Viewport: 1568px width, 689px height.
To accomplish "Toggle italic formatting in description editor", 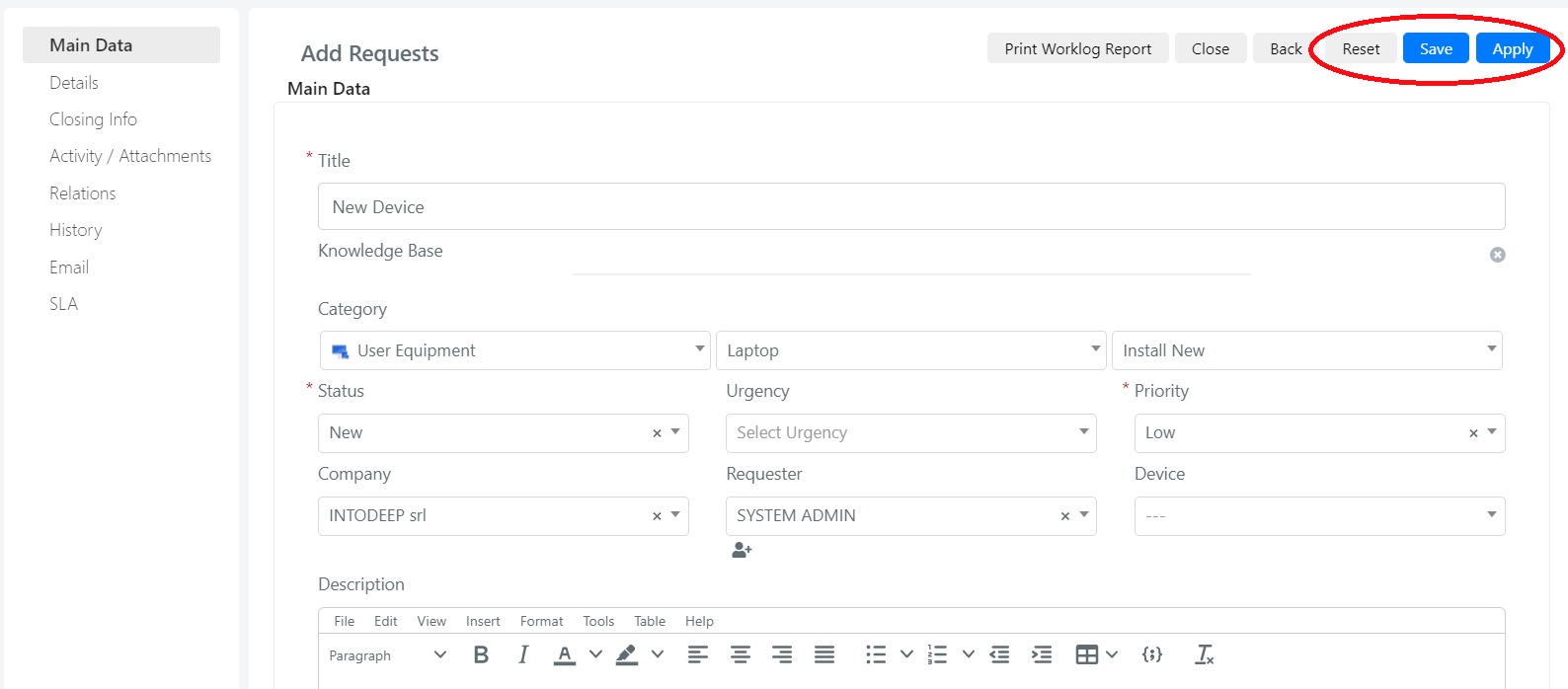I will pyautogui.click(x=523, y=654).
